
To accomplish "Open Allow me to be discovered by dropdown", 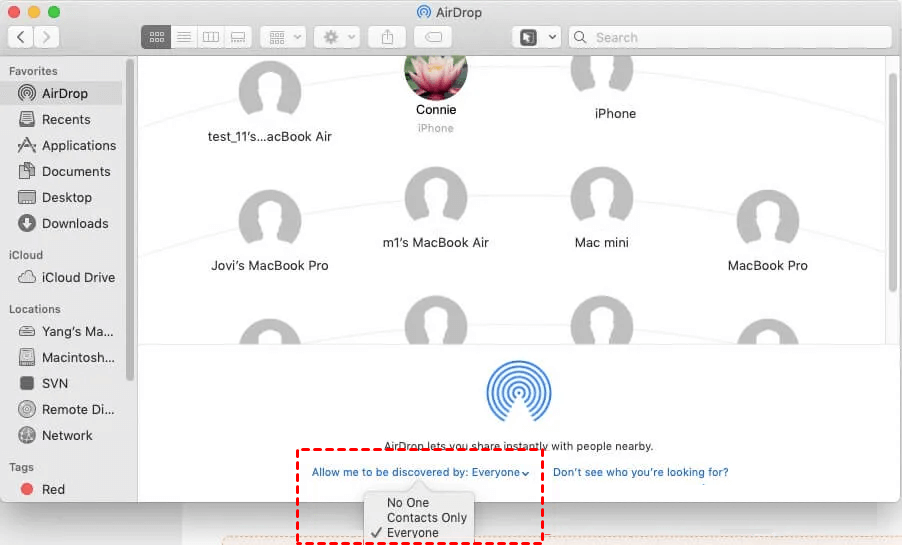I will point(420,472).
